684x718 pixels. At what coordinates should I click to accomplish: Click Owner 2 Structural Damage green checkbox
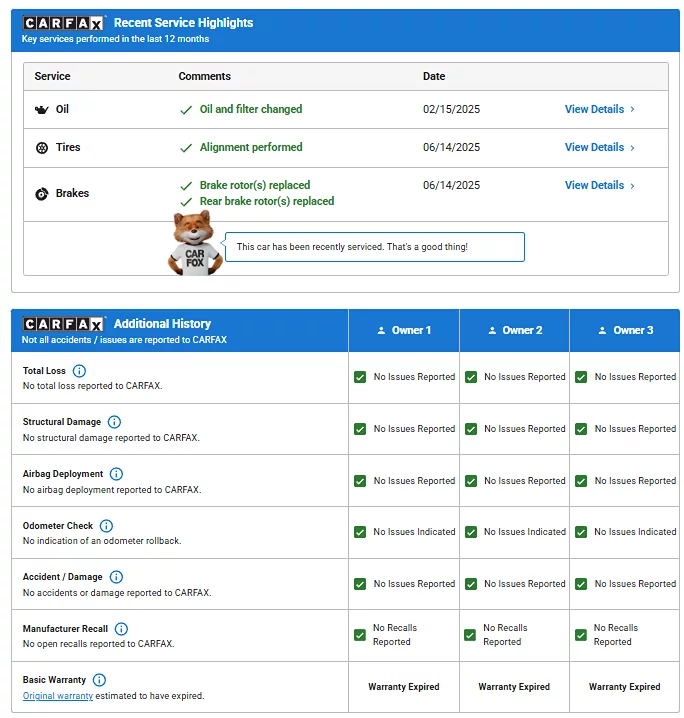tap(470, 429)
